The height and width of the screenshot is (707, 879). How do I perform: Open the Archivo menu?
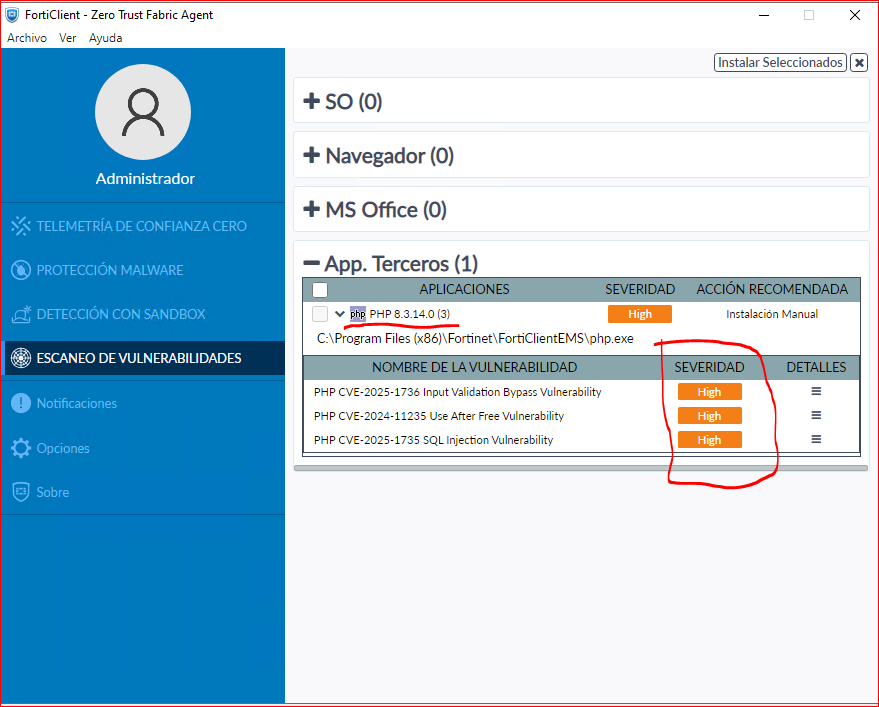pyautogui.click(x=27, y=38)
